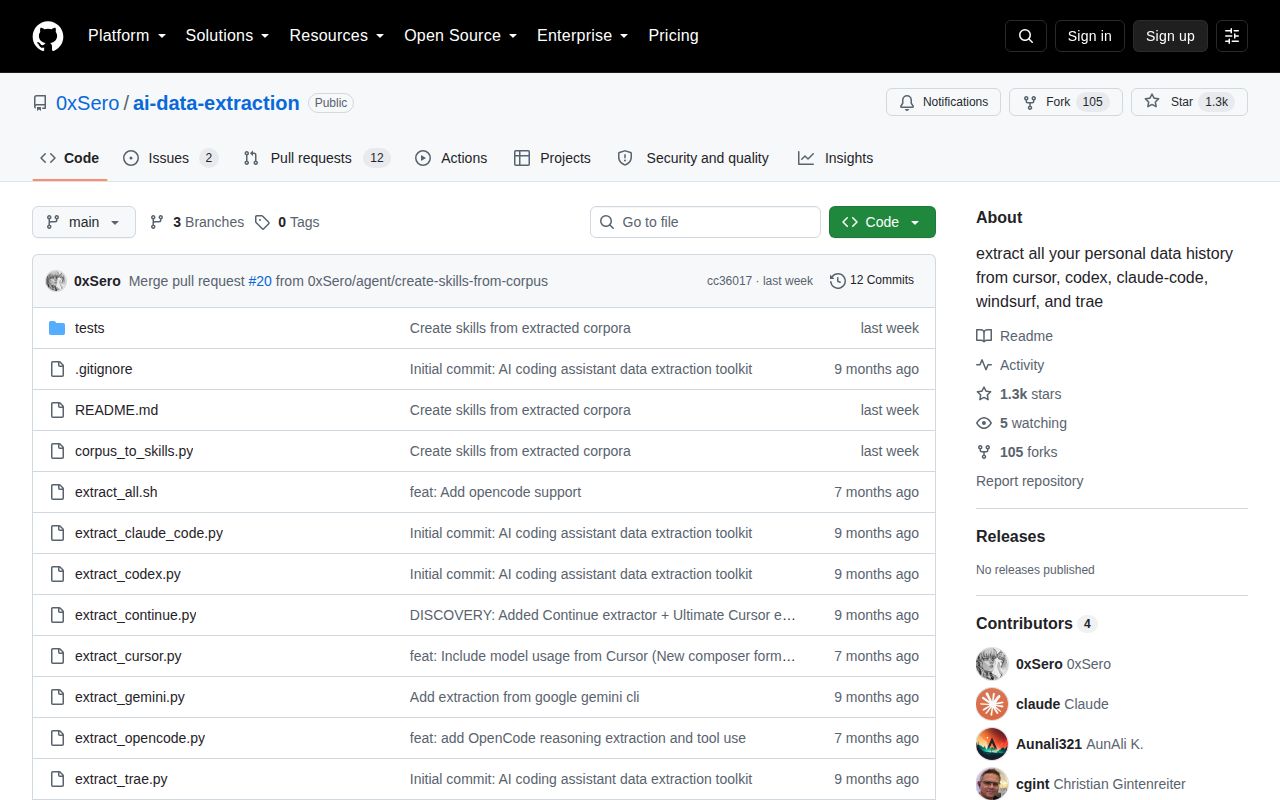The image size is (1280, 800).
Task: Click the star icon in Star button
Action: (1152, 102)
